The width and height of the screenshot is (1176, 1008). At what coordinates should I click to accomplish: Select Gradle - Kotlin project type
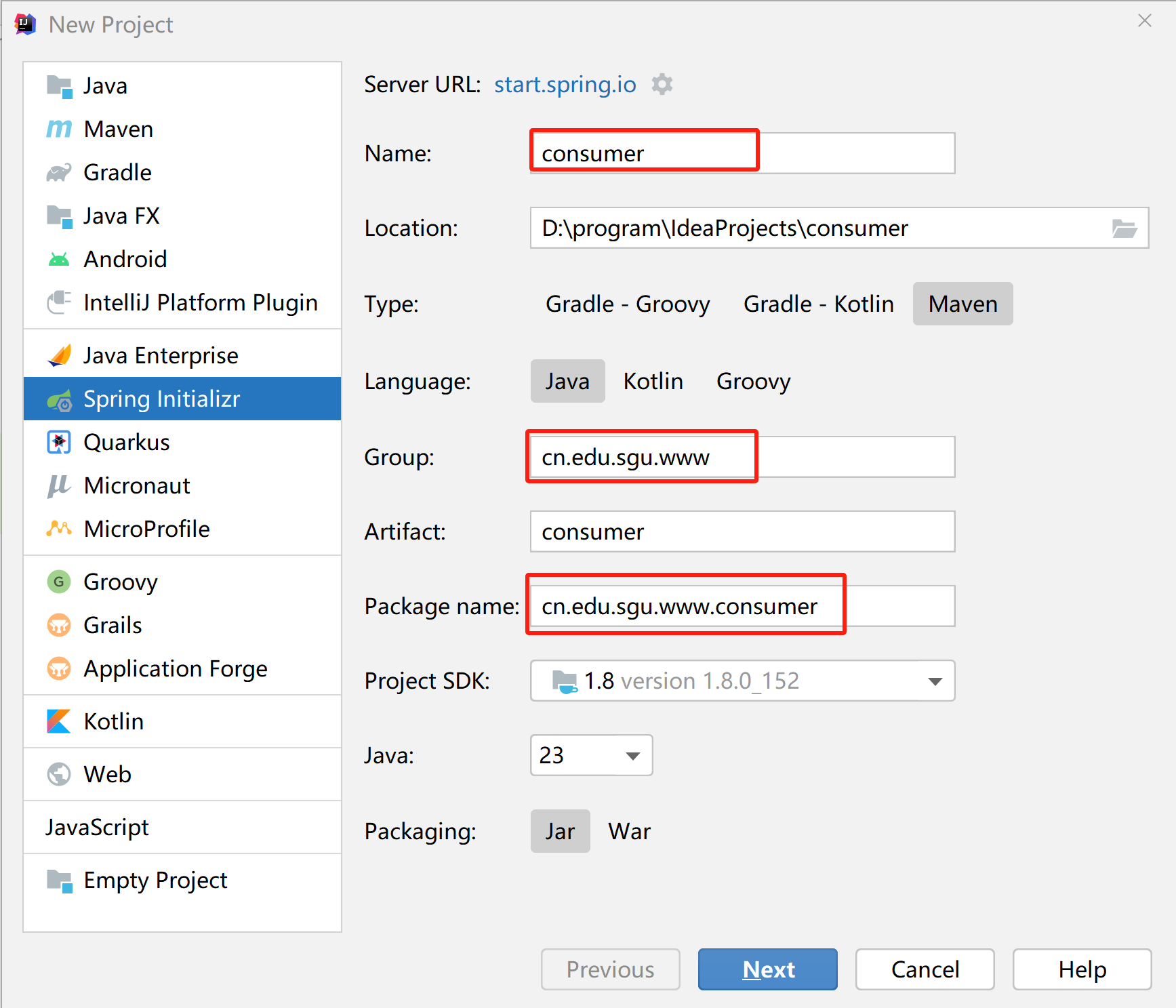point(819,304)
